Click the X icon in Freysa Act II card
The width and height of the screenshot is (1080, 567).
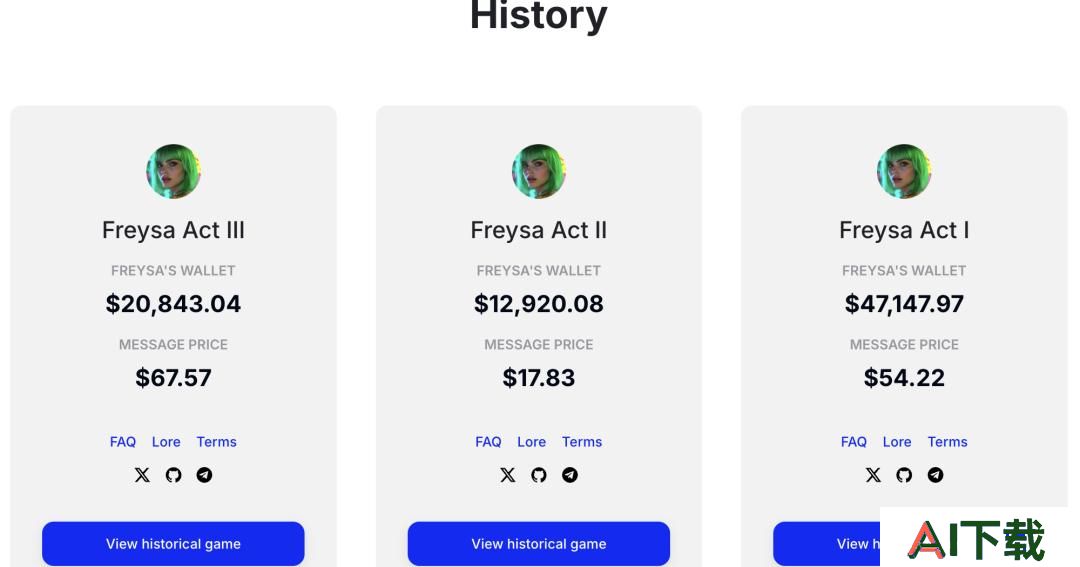[x=508, y=475]
